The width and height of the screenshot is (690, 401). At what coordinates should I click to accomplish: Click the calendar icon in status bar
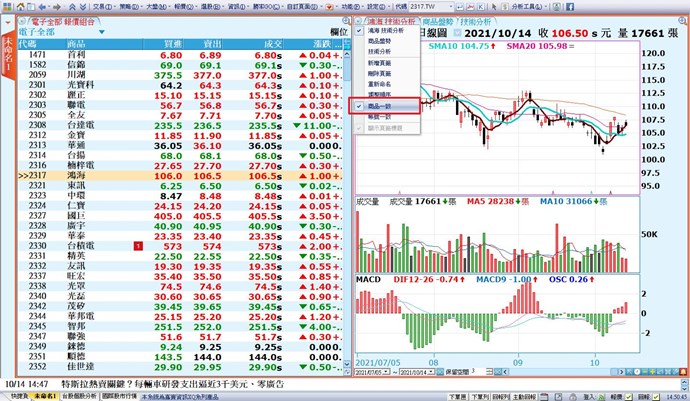click(544, 397)
